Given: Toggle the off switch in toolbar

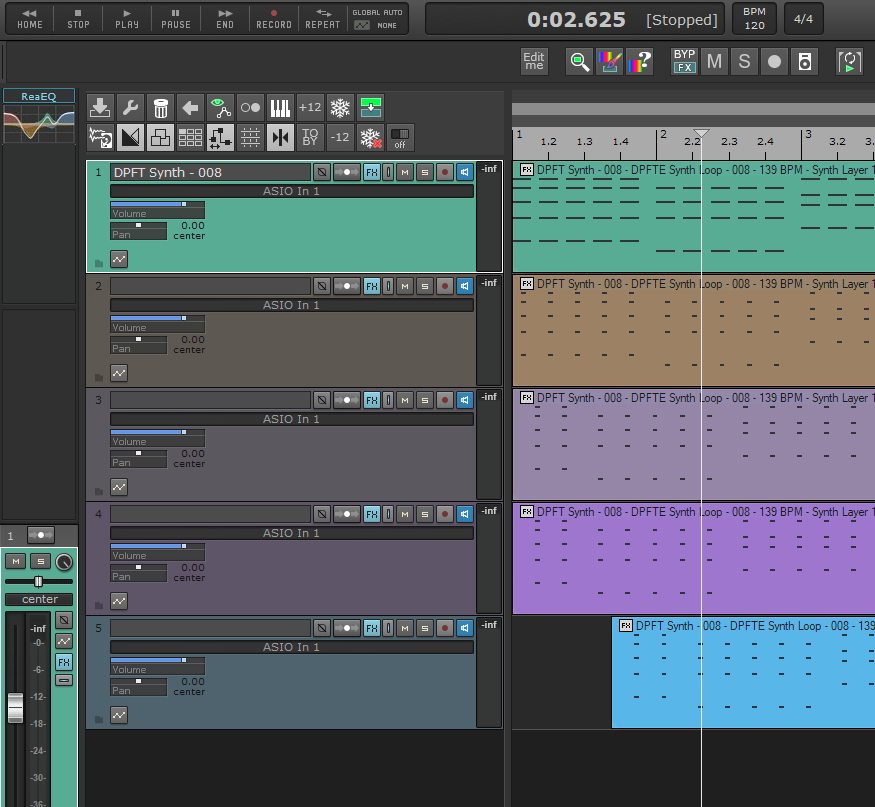Looking at the screenshot, I should coord(400,138).
